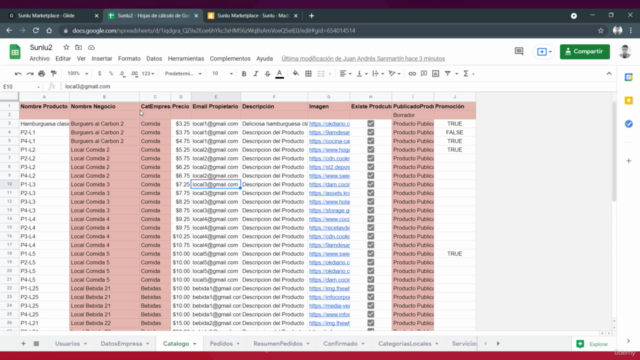Toggle Existe Producto checkbox for P1-L4 row
The width and height of the screenshot is (640, 360).
click(x=371, y=219)
